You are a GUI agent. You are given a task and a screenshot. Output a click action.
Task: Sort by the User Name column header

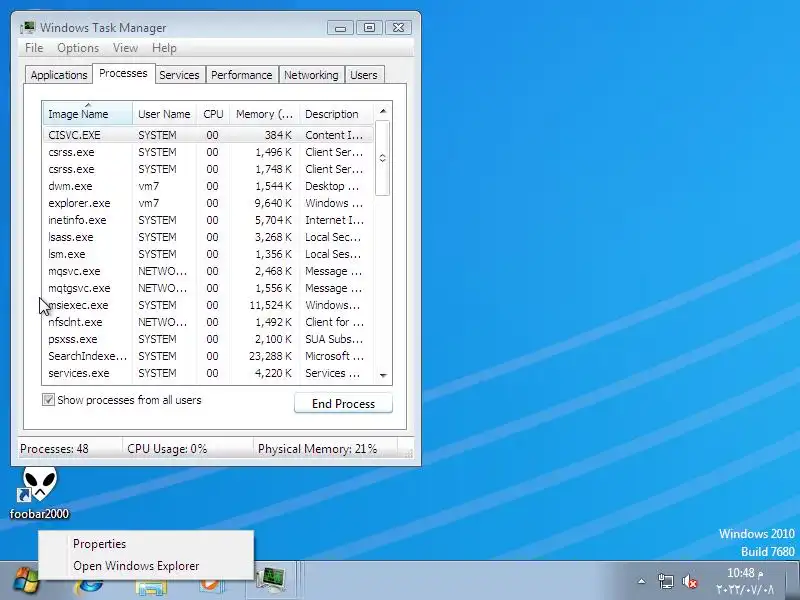[x=164, y=114]
